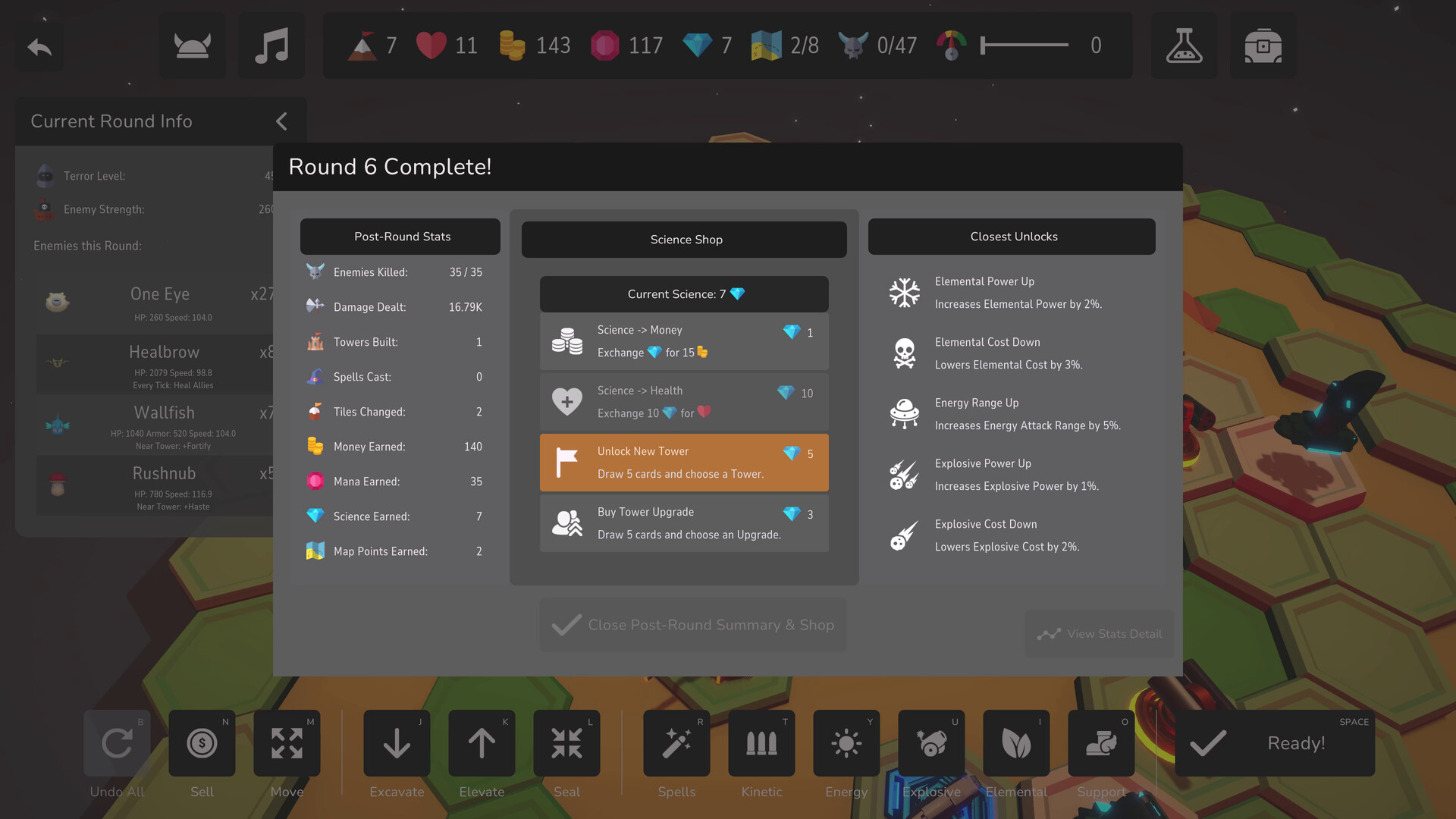This screenshot has height=819, width=1456.
Task: Click Post-Round Stats tab
Action: click(x=401, y=236)
